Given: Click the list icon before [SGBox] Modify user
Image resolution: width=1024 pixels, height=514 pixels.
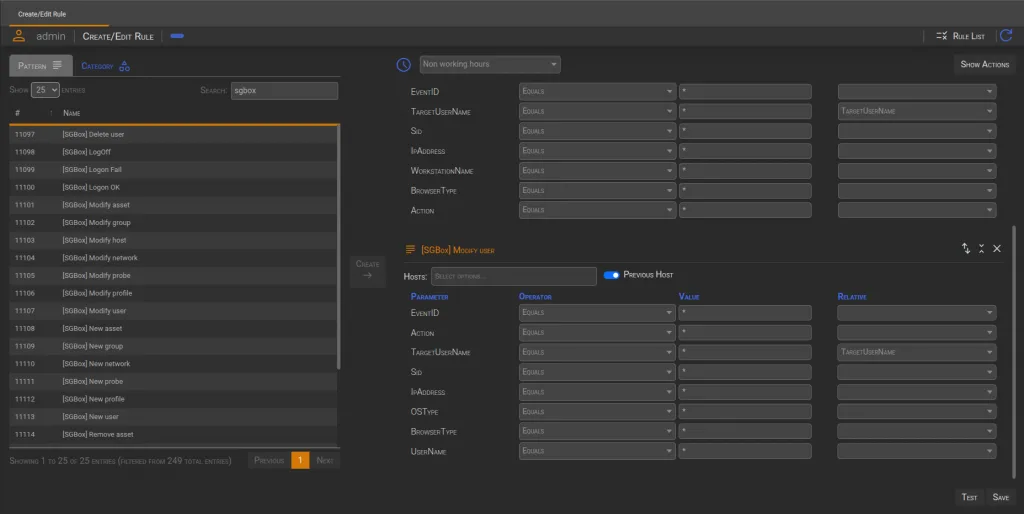Looking at the screenshot, I should click(x=410, y=249).
